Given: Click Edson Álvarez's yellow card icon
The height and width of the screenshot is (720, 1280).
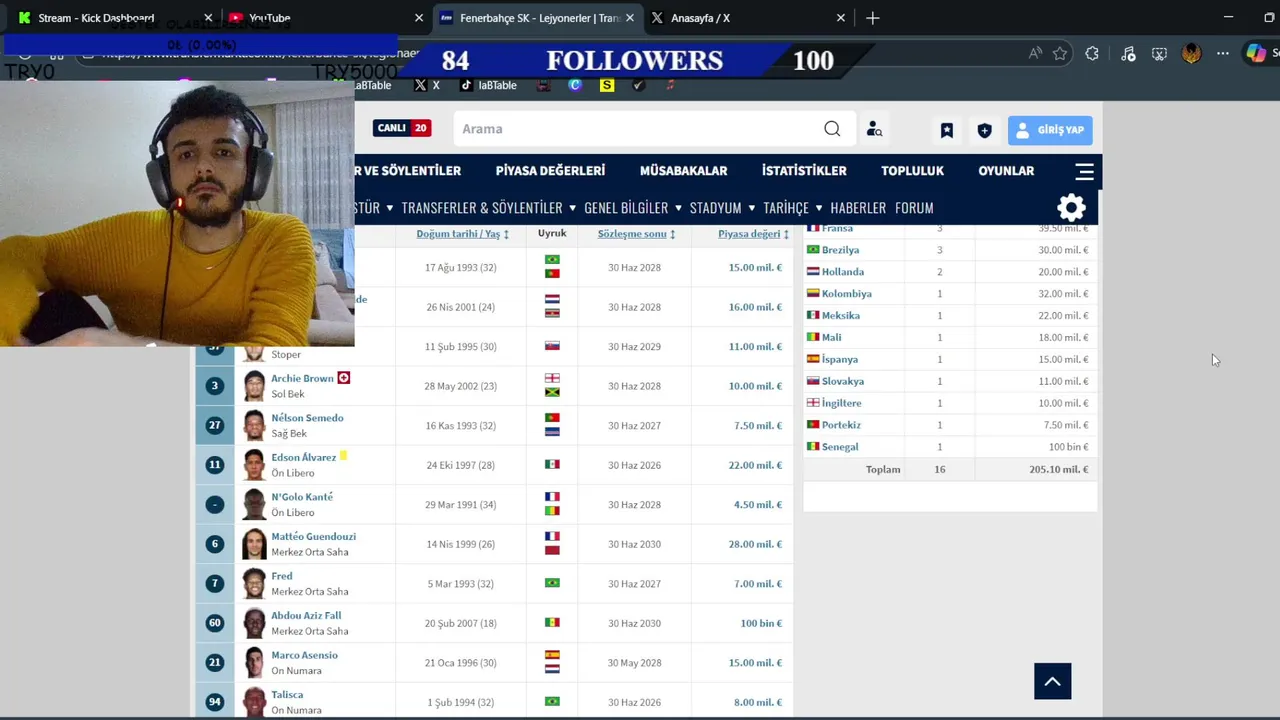Looking at the screenshot, I should click(343, 456).
